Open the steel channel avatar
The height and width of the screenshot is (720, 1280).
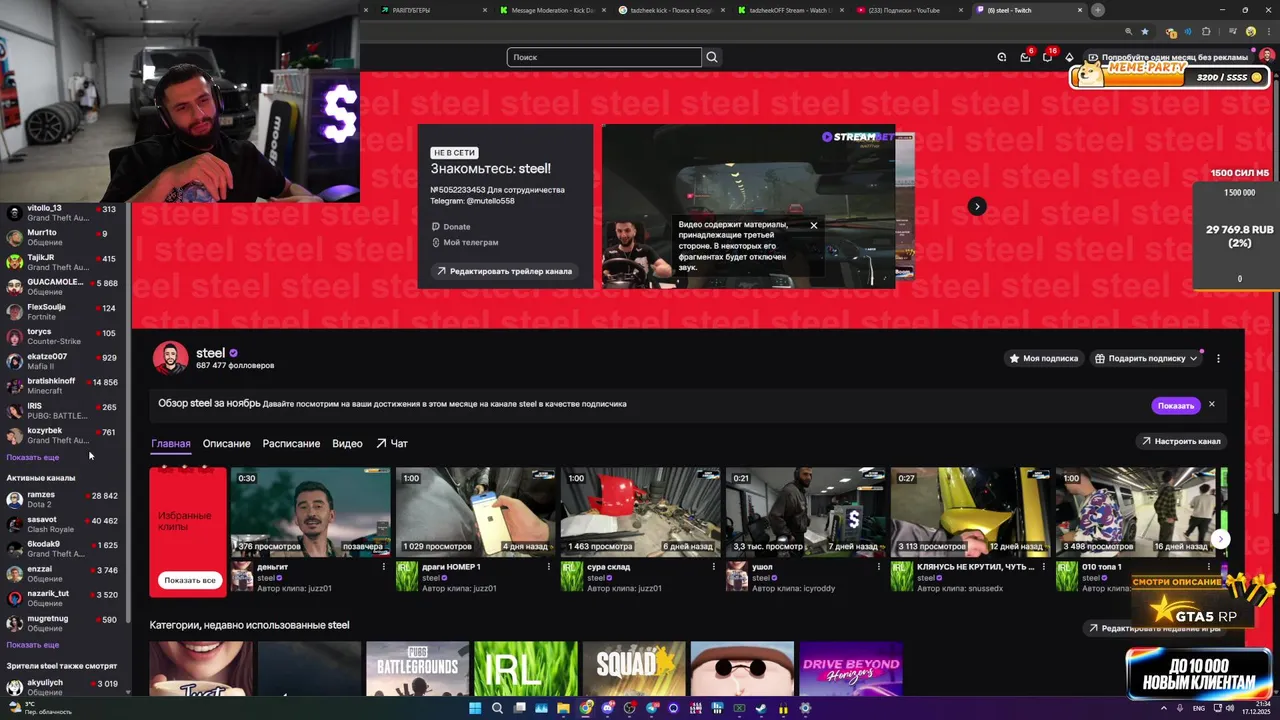coord(170,358)
